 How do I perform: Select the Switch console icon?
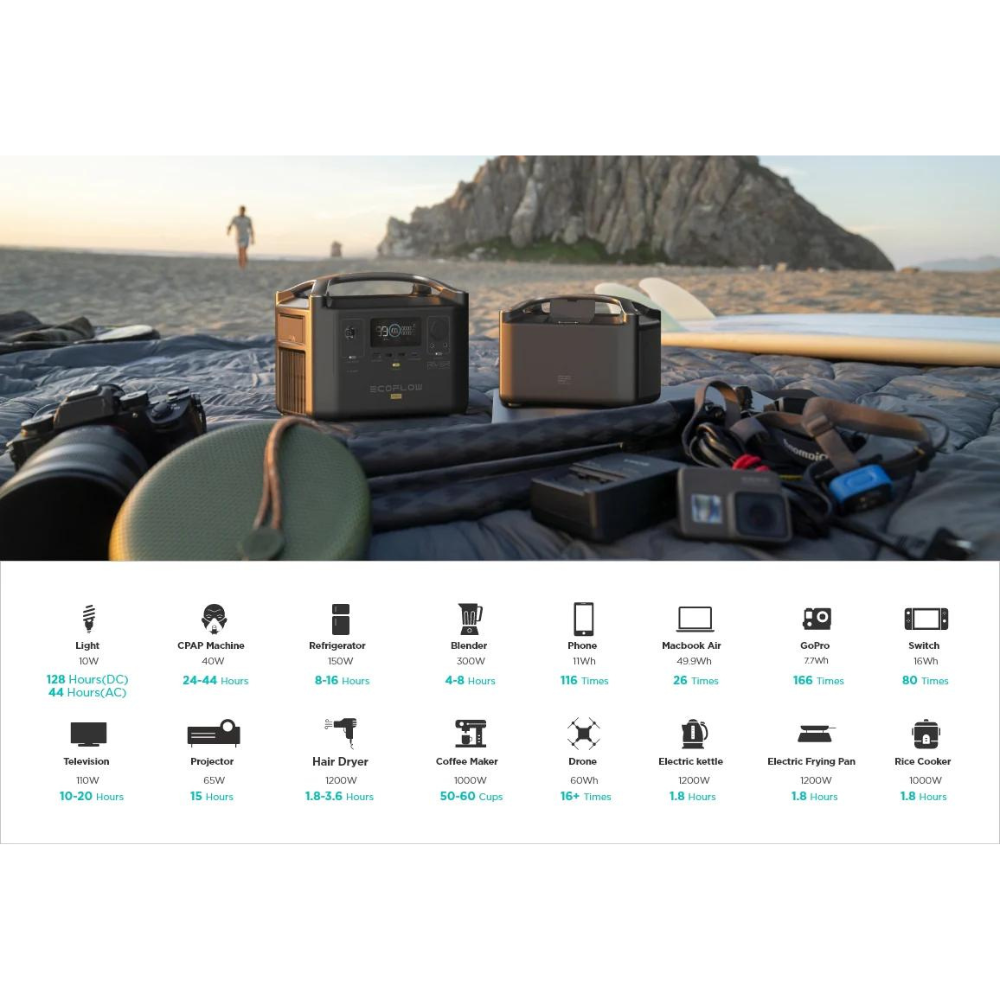[x=925, y=619]
